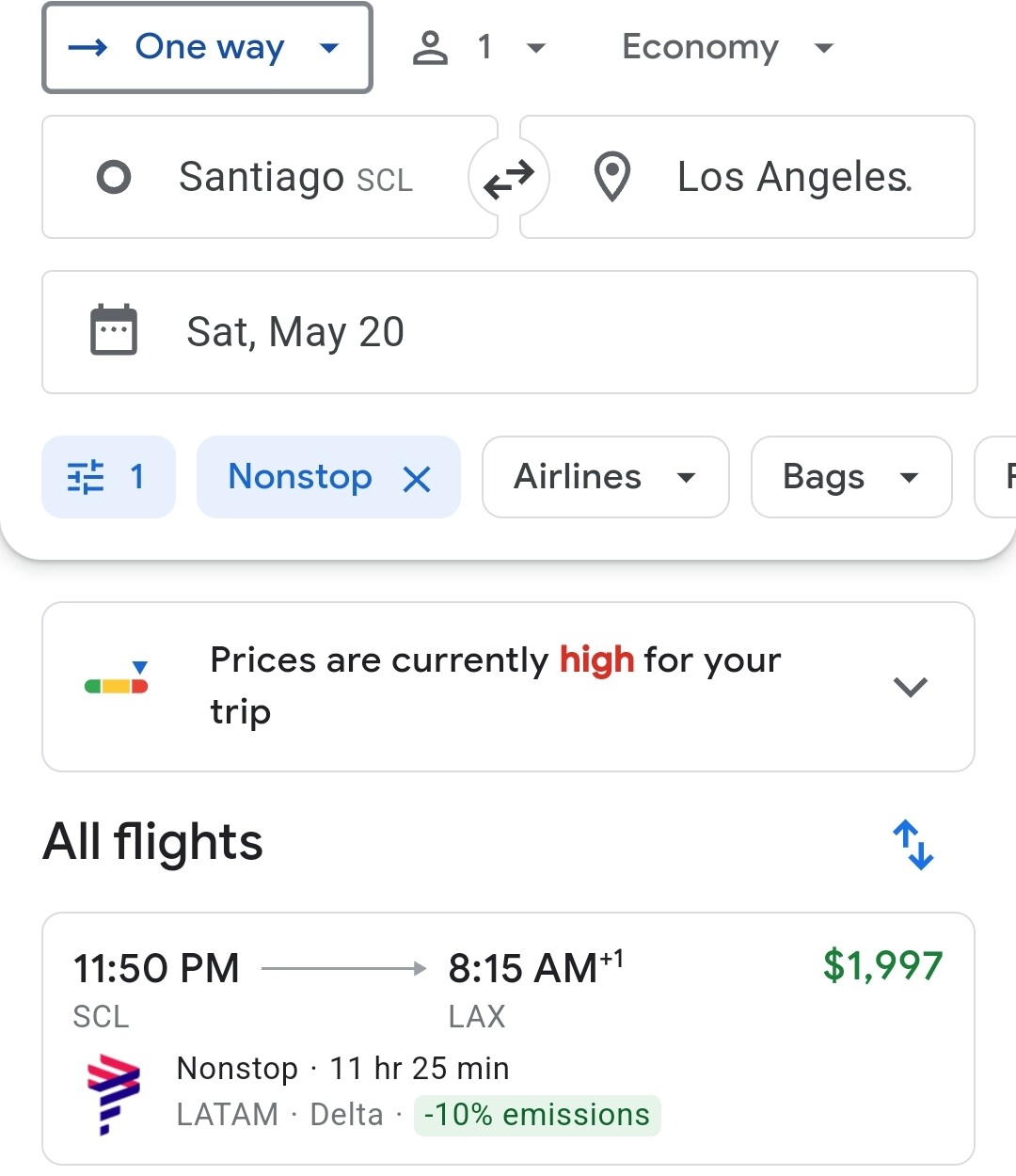
Task: Tap the sort flights arrows icon
Action: 913,844
